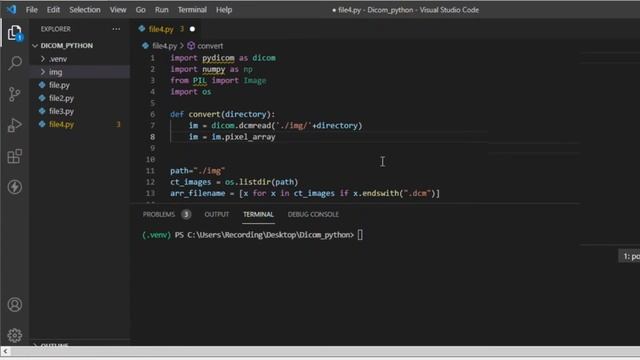Click the EXPLORER panel title
The width and height of the screenshot is (640, 360).
pos(56,29)
